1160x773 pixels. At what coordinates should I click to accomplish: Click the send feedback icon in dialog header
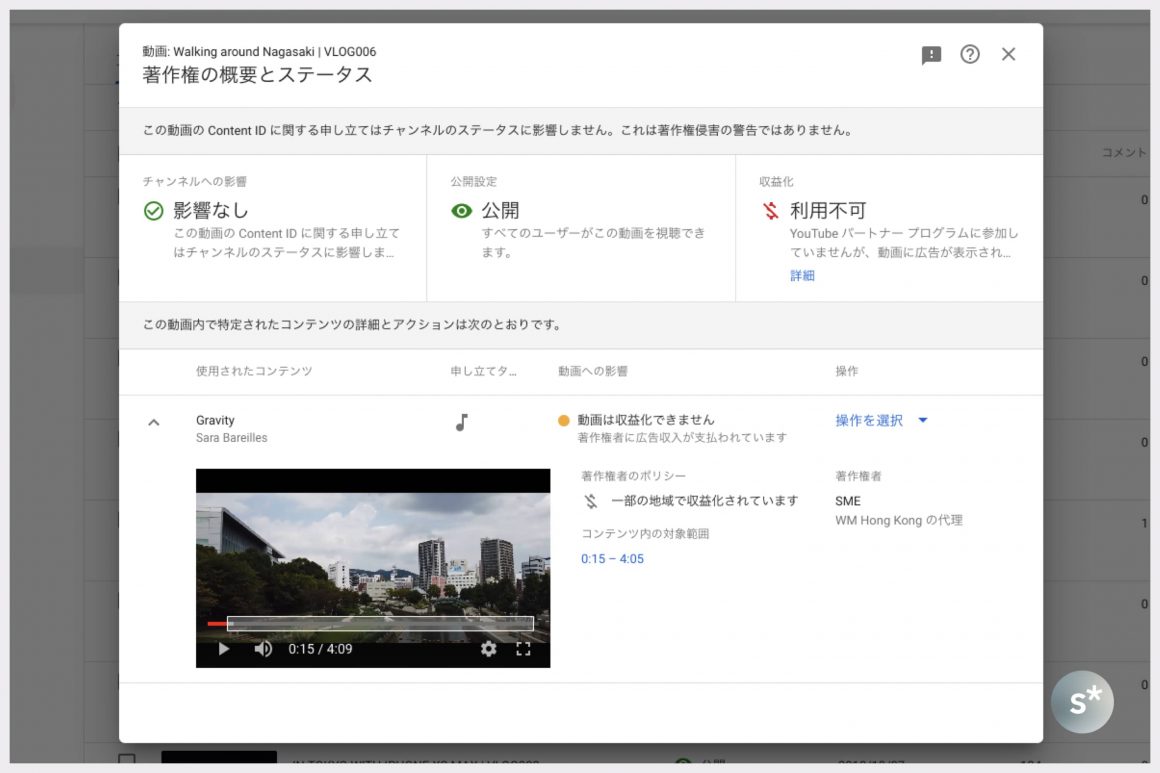click(931, 55)
